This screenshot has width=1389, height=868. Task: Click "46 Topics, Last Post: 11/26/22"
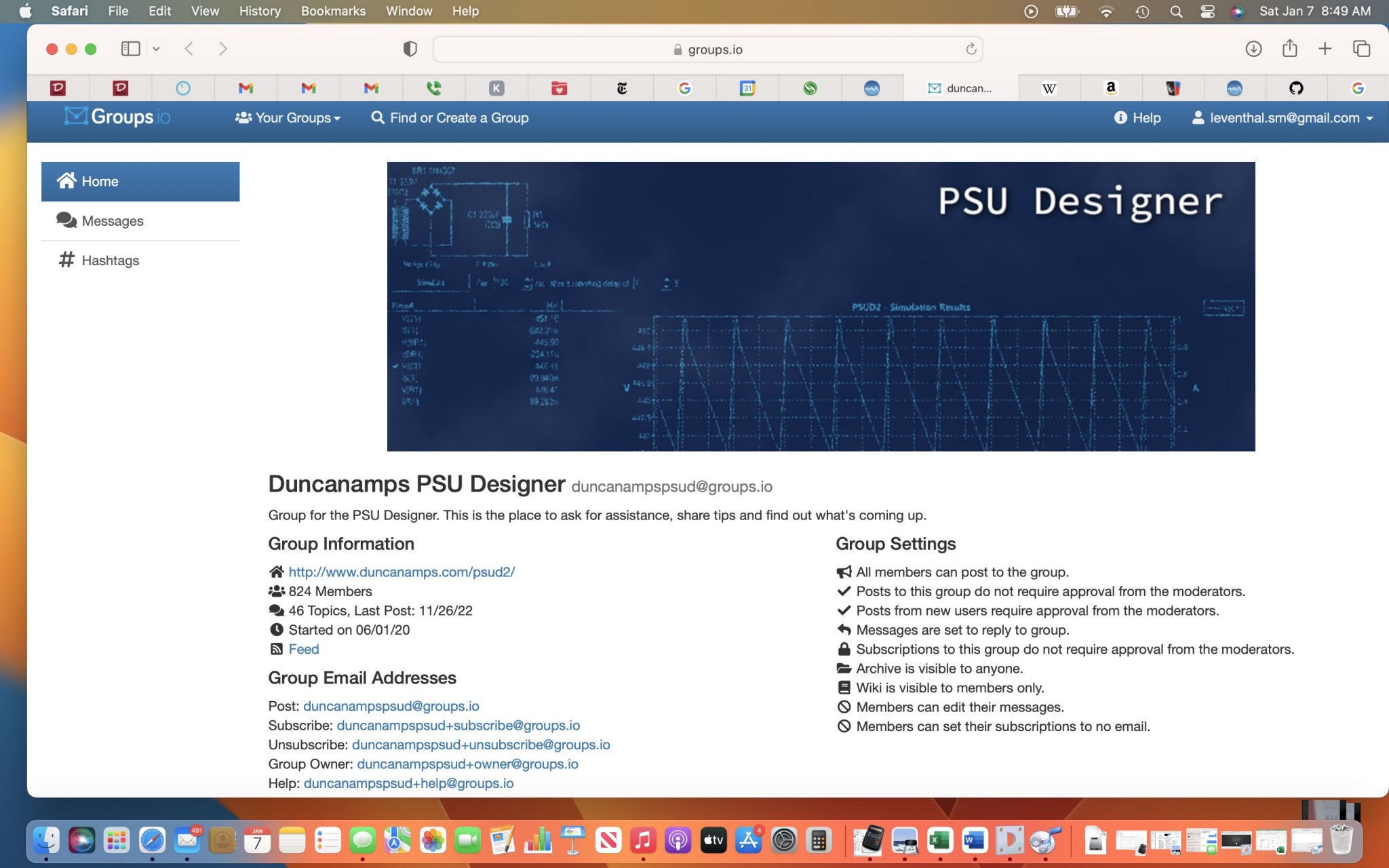click(380, 610)
